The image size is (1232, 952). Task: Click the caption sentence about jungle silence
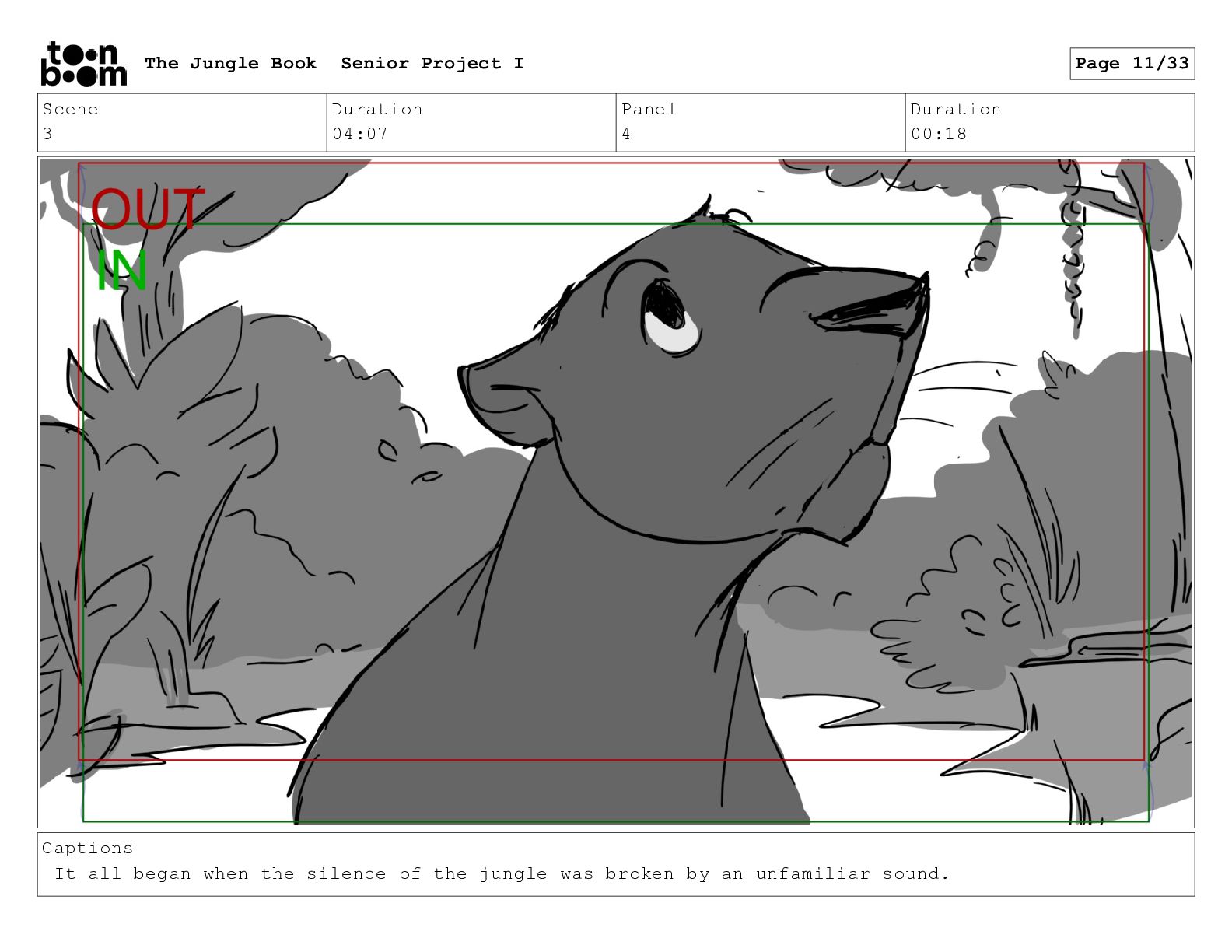[502, 873]
